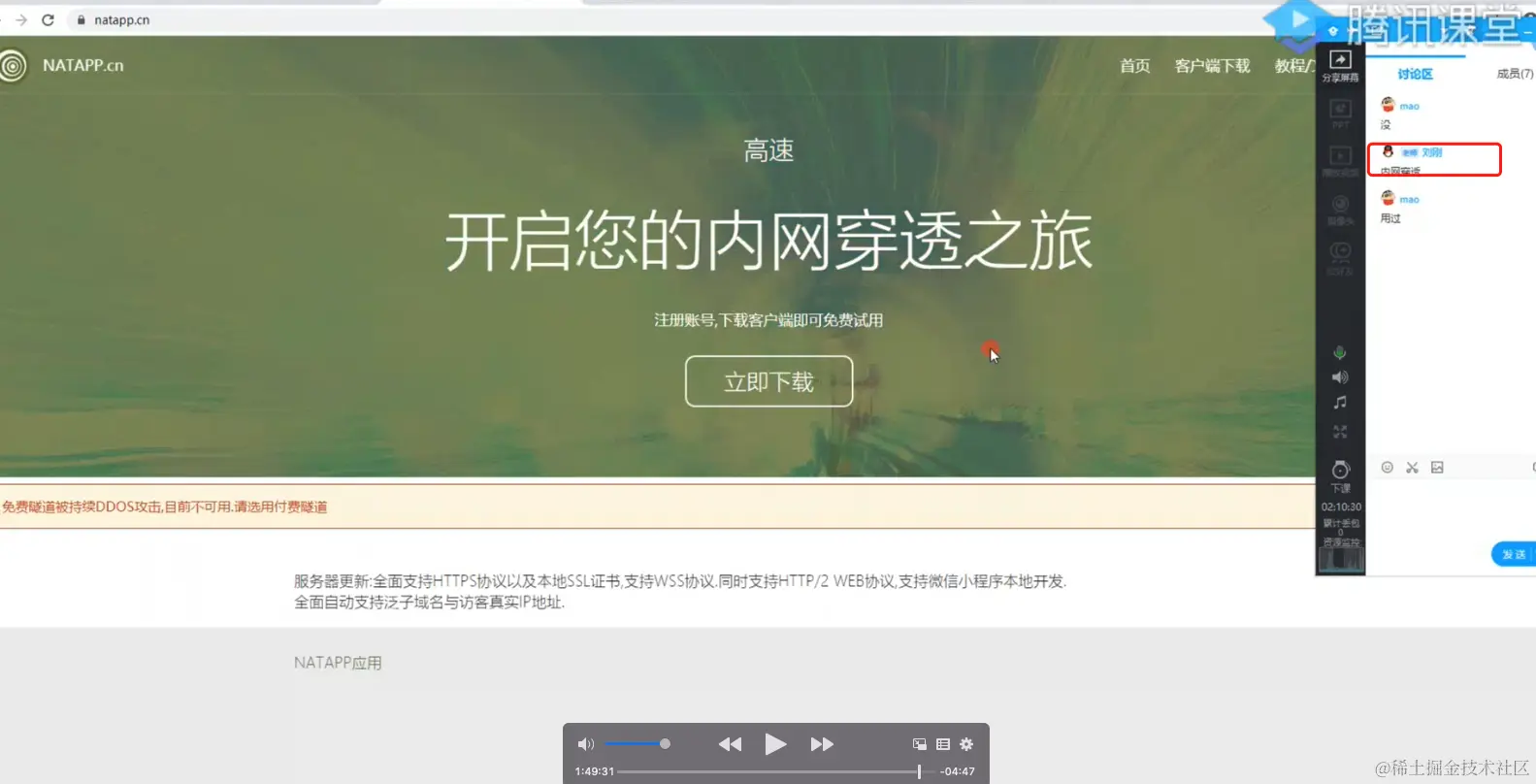Viewport: 1536px width, 784px height.
Task: Click the NATAPP应用 section heading
Action: pyautogui.click(x=338, y=663)
